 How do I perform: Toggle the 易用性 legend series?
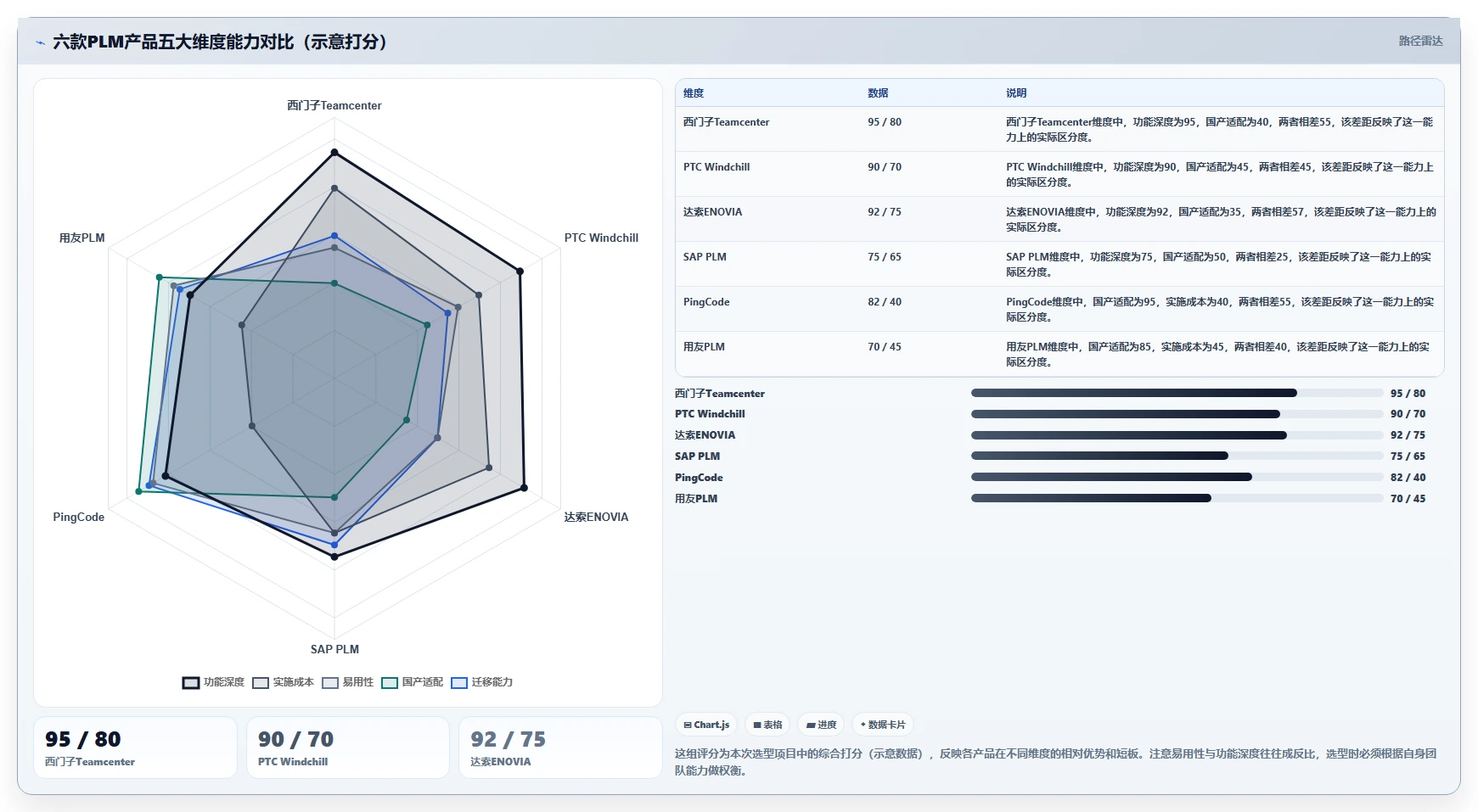tap(347, 682)
